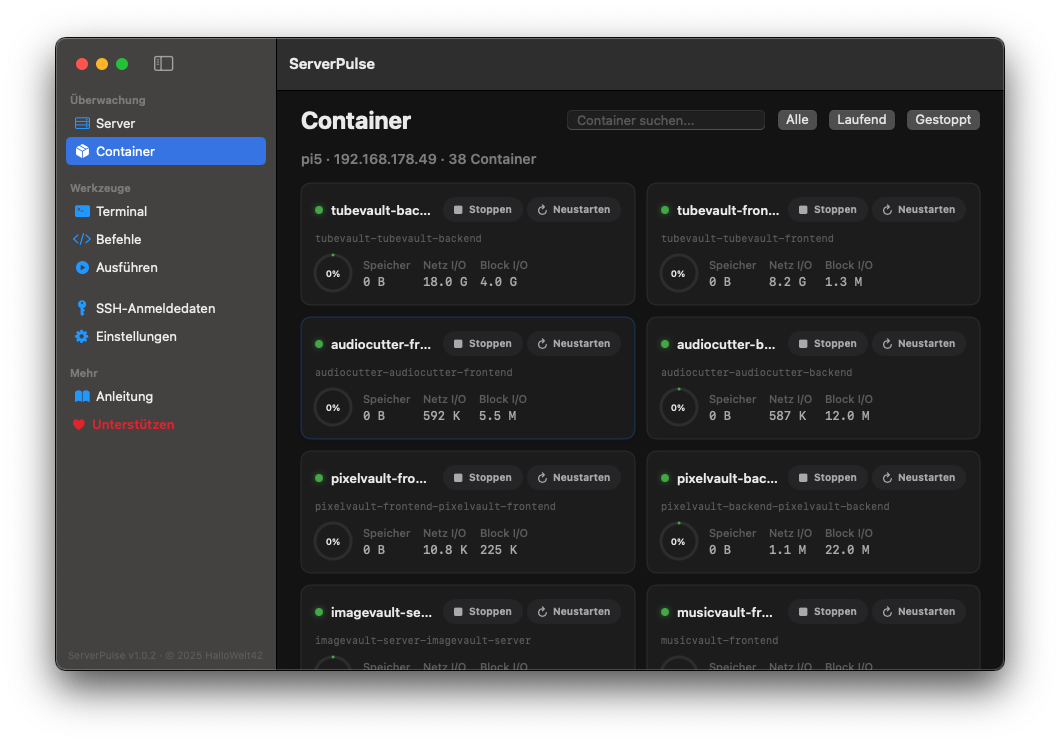This screenshot has height=744, width=1060.
Task: Click the pi5 host info line
Action: [418, 159]
